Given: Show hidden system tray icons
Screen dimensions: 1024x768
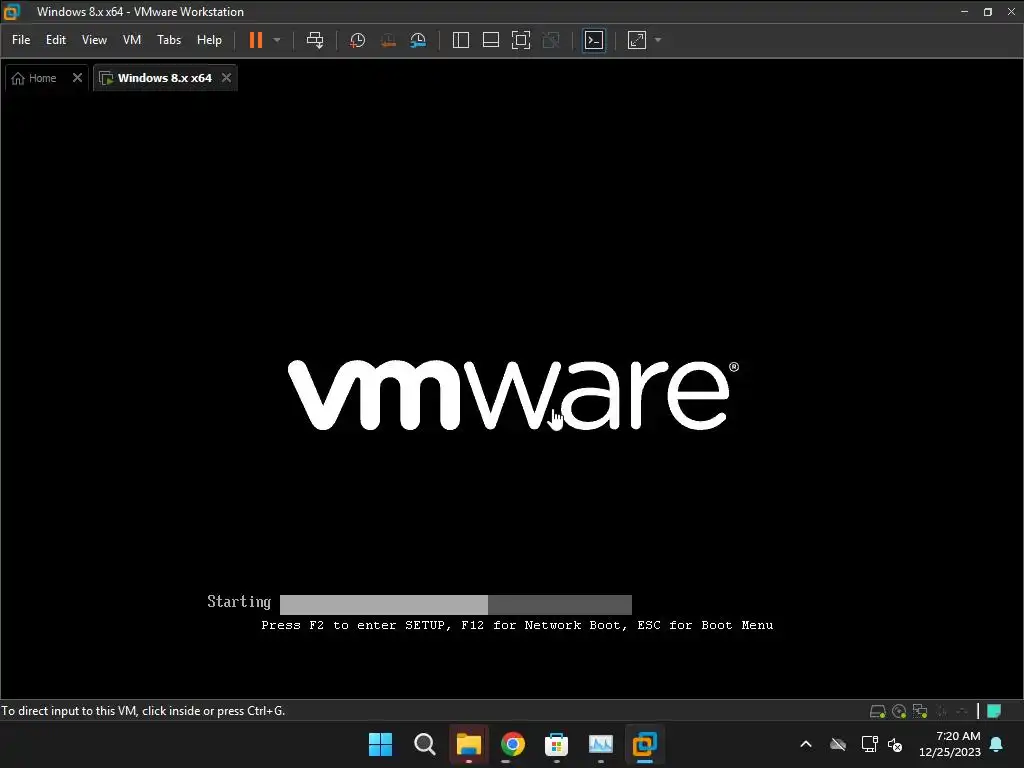Looking at the screenshot, I should 806,744.
